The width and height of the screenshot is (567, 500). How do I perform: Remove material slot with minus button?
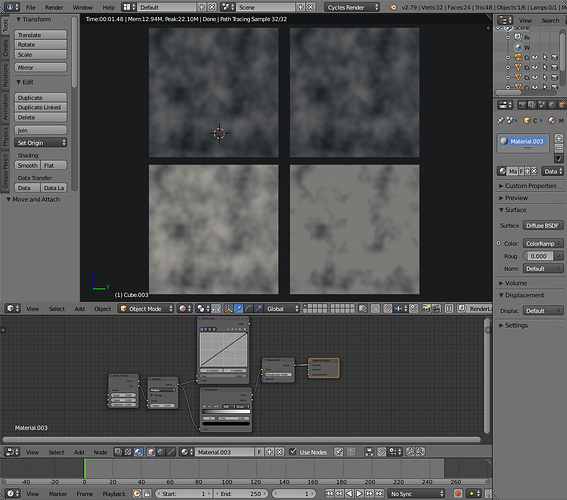click(559, 148)
